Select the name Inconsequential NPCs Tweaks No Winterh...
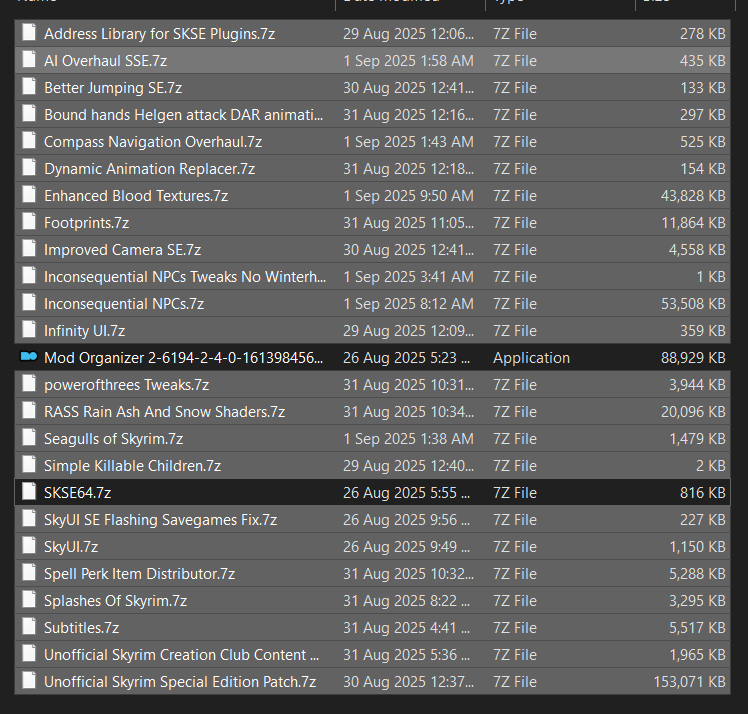The height and width of the screenshot is (714, 748). pos(185,277)
